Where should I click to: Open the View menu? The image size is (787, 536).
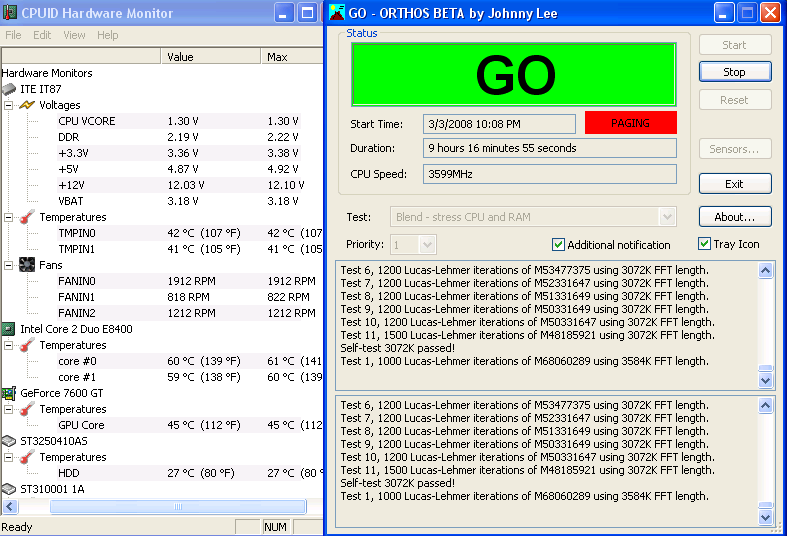point(74,35)
